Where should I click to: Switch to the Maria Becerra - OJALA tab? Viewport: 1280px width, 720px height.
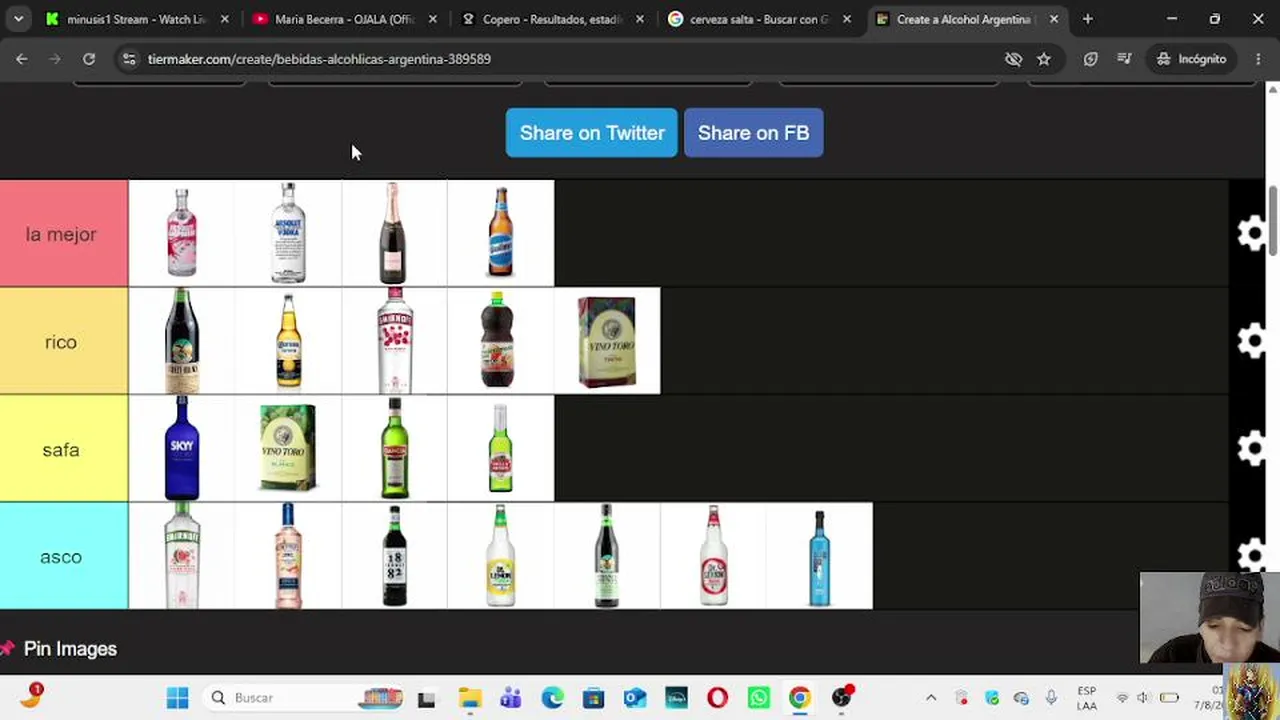click(345, 19)
